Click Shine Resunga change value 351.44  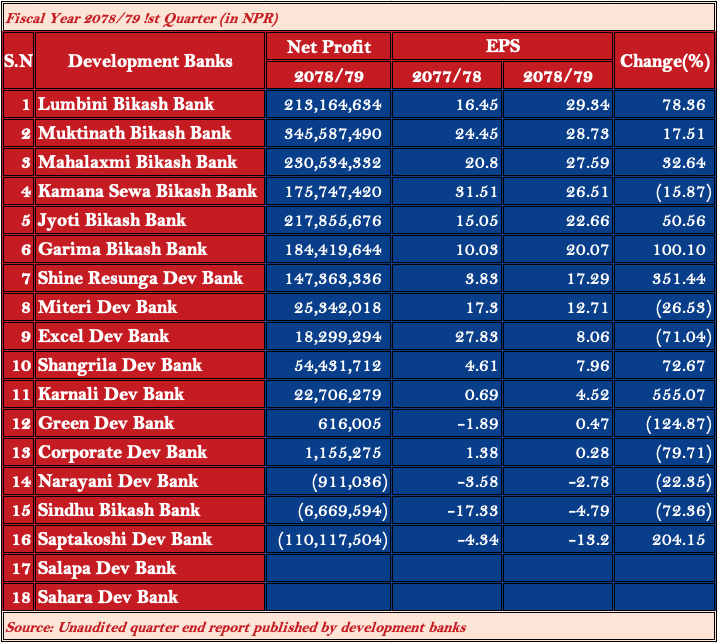664,278
